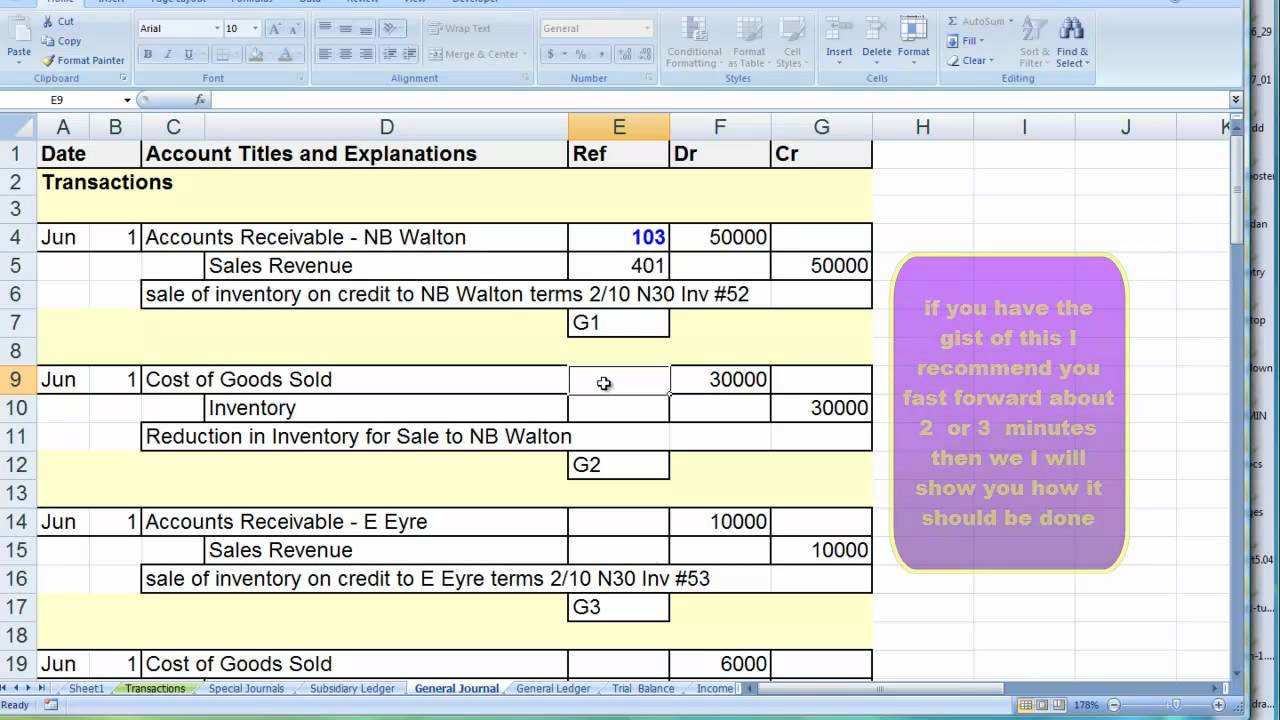The height and width of the screenshot is (720, 1280).
Task: Open the Paste options arrow
Action: coord(19,63)
